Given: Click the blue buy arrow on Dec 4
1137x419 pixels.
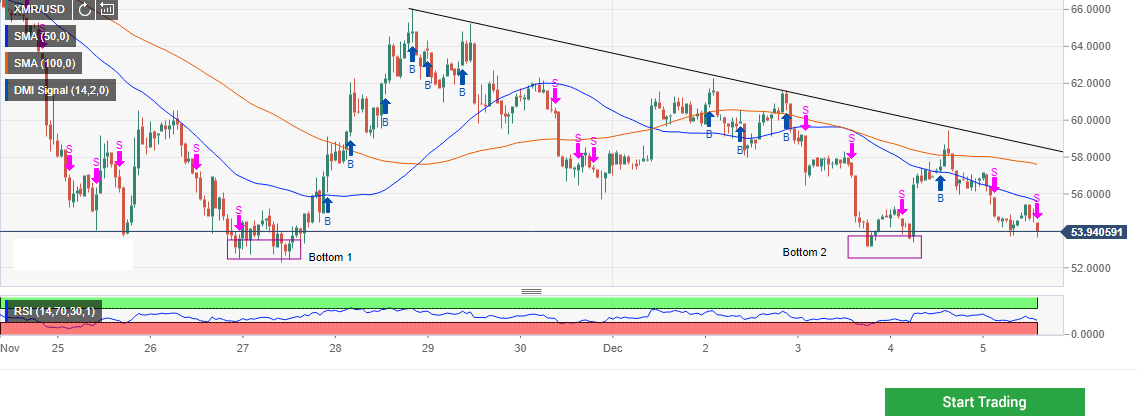Looking at the screenshot, I should [941, 182].
